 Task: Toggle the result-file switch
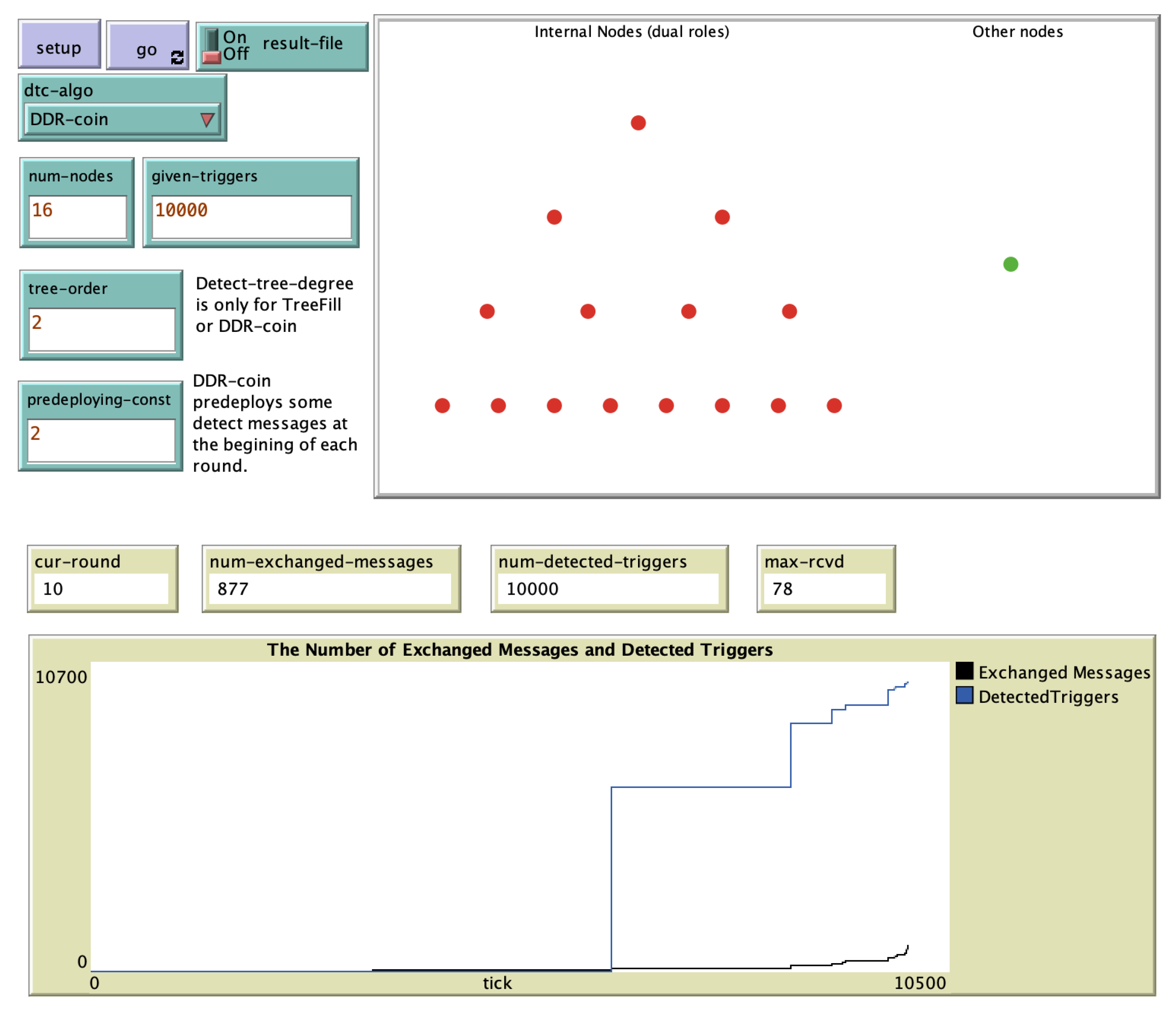click(212, 46)
